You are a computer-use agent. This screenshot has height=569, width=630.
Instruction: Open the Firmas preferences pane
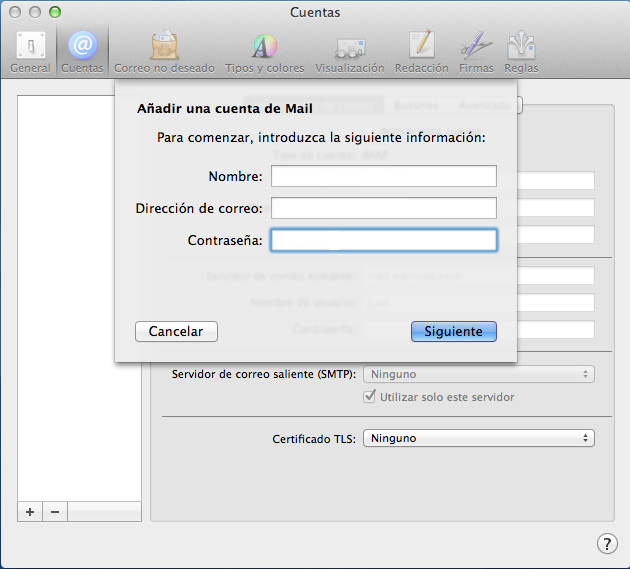tap(476, 52)
